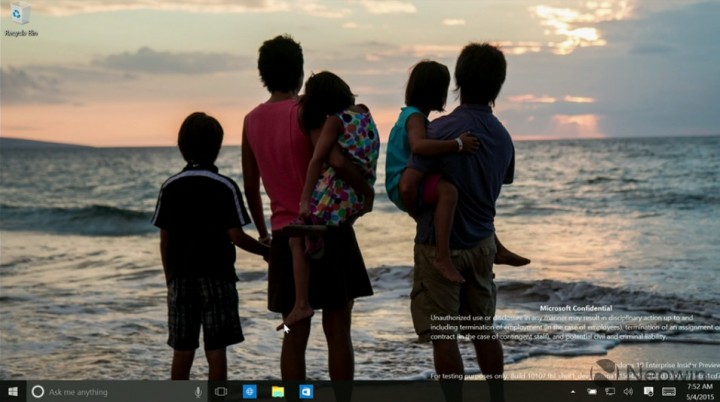Open the network status tray icon
This screenshot has height=402, width=720.
pos(610,391)
